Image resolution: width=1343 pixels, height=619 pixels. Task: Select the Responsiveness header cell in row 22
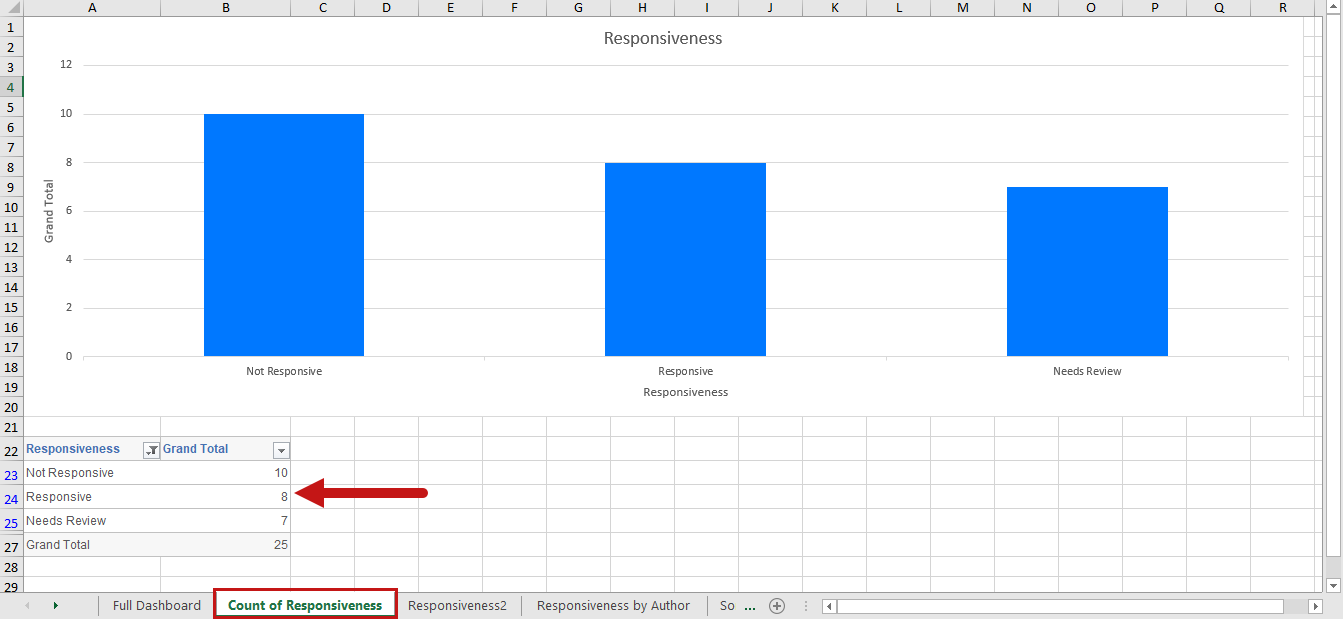[x=92, y=449]
